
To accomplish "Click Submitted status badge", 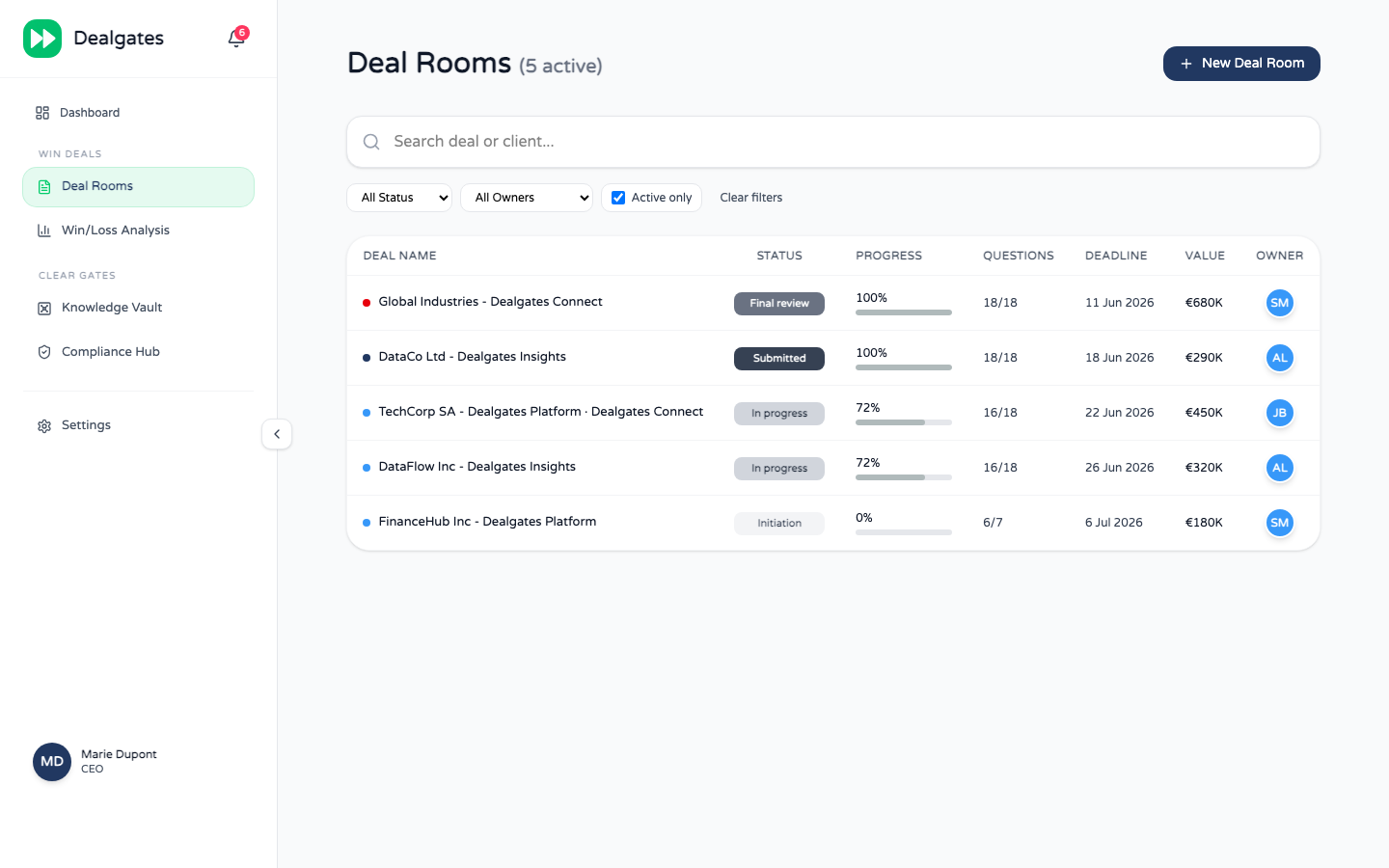I will (779, 358).
